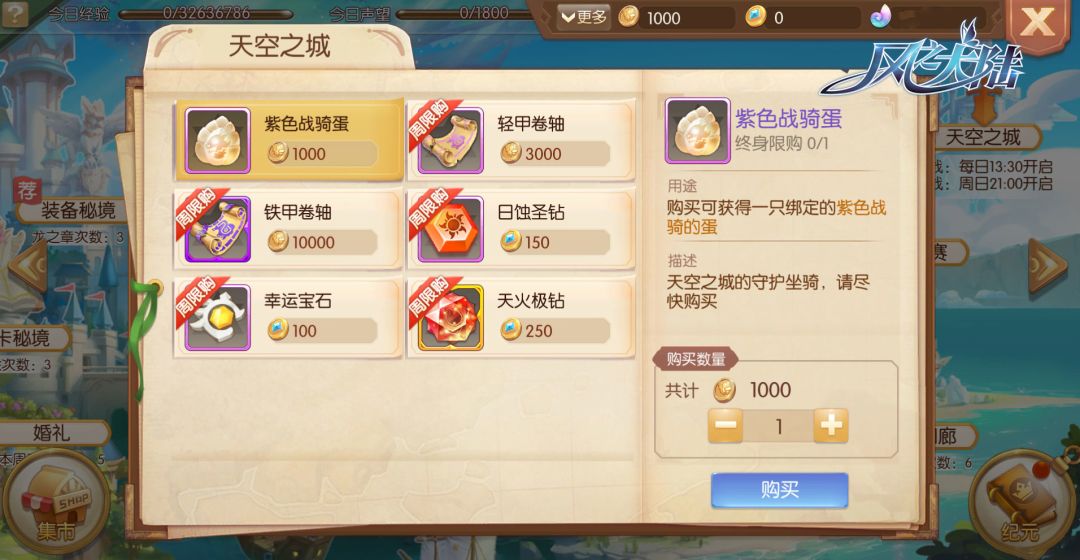Select the 紫色战骑蛋 egg item

coord(289,140)
